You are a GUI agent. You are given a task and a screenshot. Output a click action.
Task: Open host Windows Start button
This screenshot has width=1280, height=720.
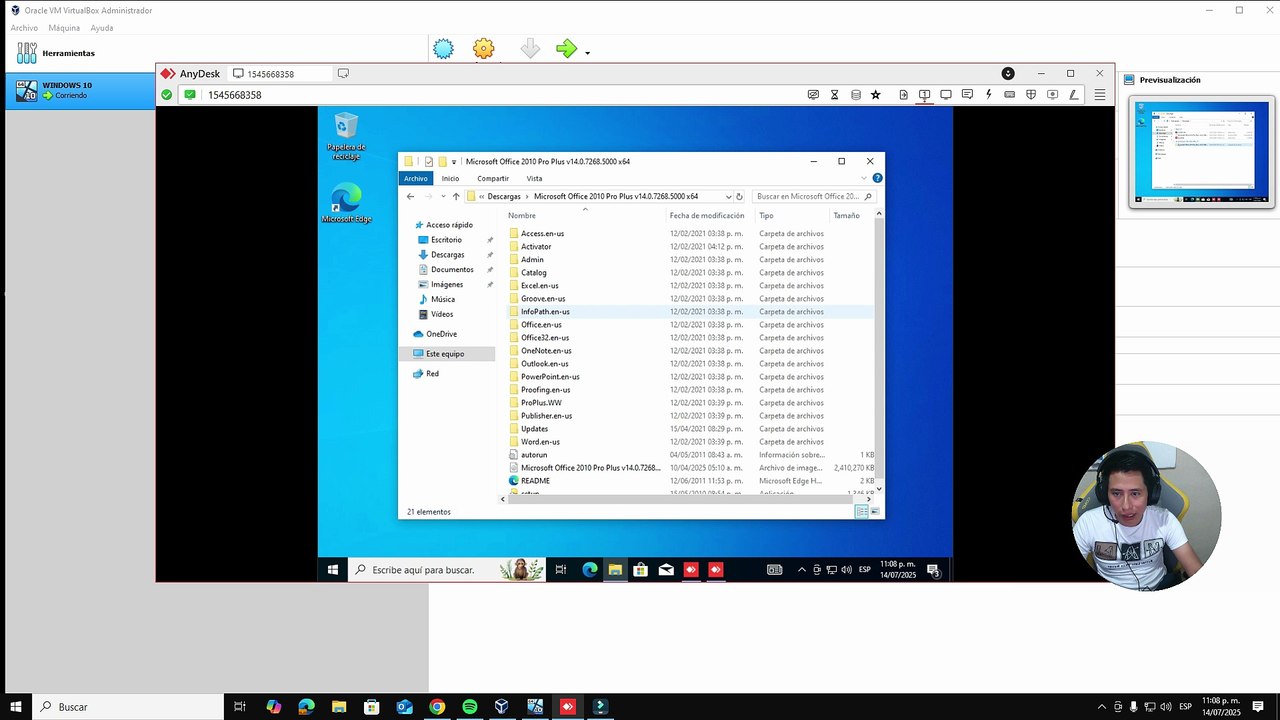click(16, 707)
